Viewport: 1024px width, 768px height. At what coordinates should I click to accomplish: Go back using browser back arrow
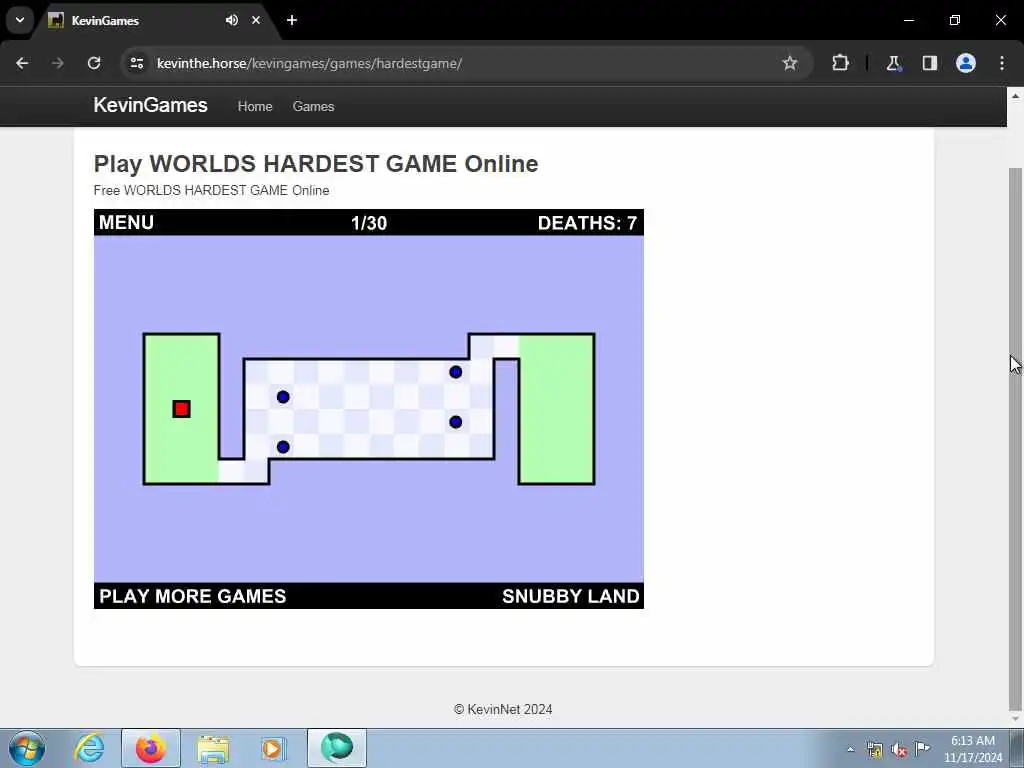point(22,63)
